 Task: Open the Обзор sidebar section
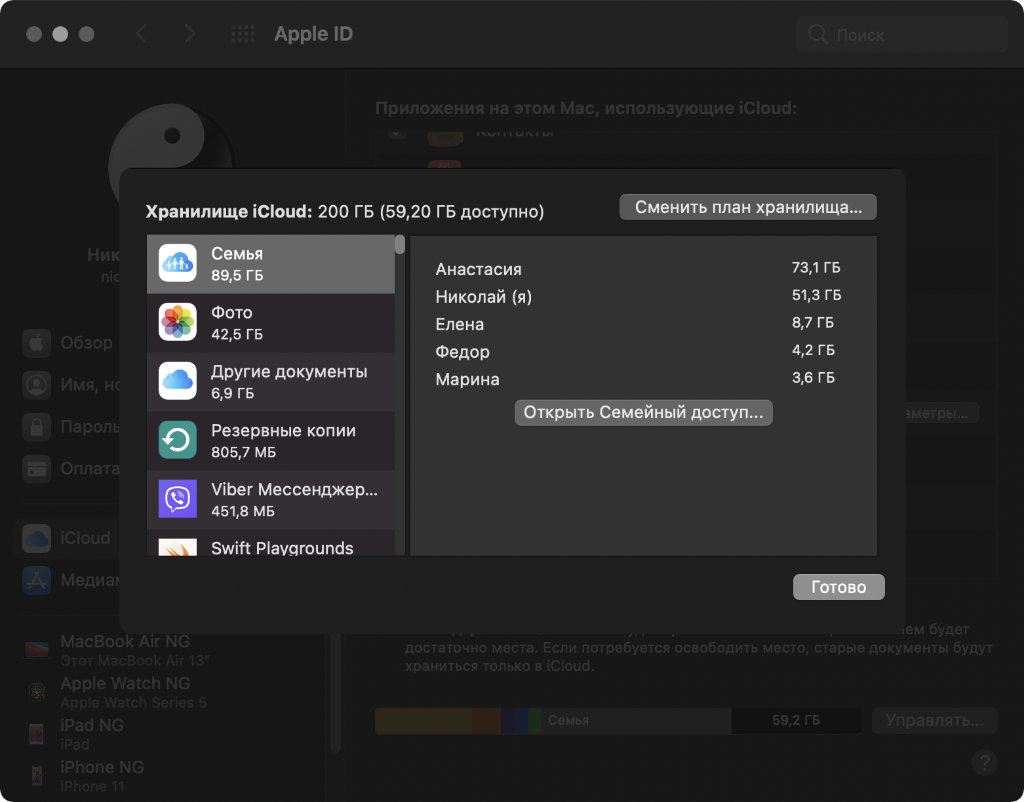pos(68,343)
